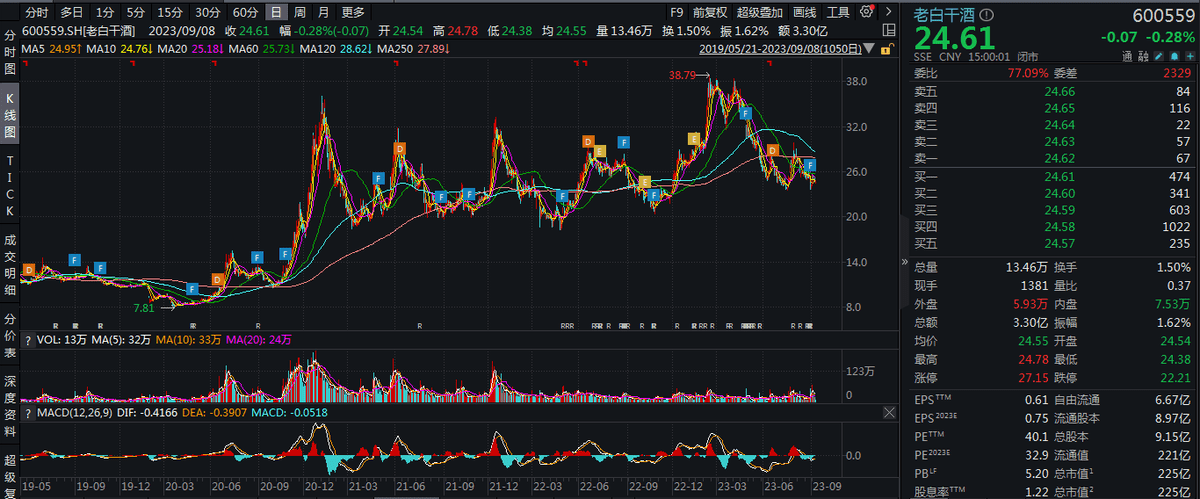Click the plus add-to-watchlist icon
This screenshot has width=1200, height=499.
coord(1188,57)
